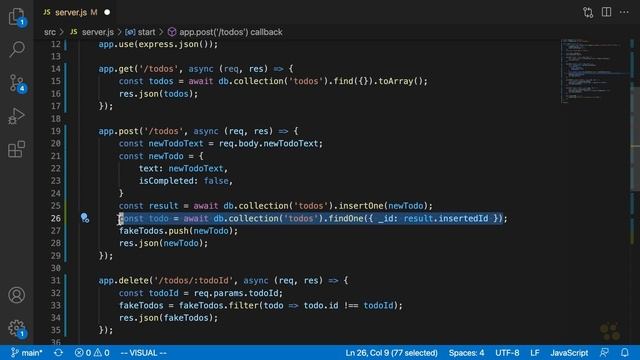
Task: Click 'findOne' on line 26
Action: pyautogui.click(x=346, y=218)
